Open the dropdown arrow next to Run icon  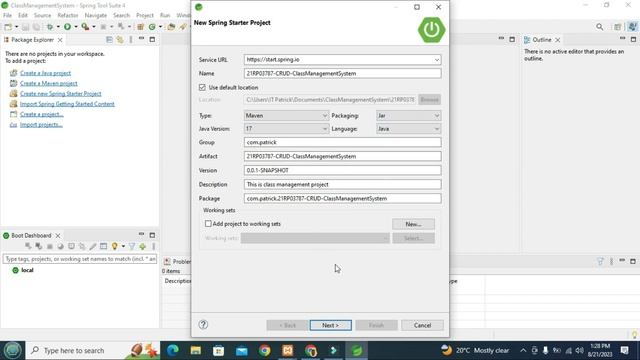point(76,27)
